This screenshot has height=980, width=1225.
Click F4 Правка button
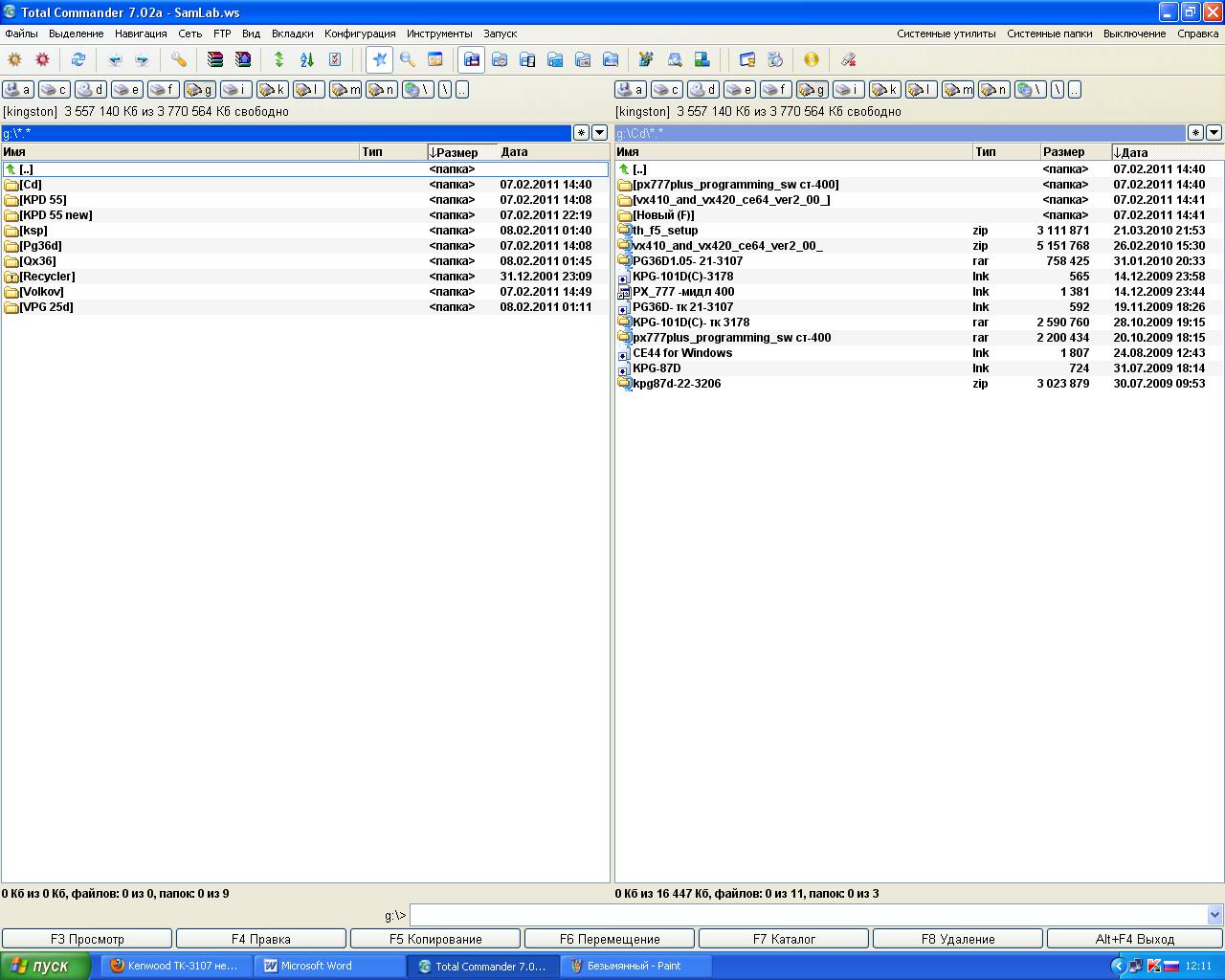[x=261, y=939]
